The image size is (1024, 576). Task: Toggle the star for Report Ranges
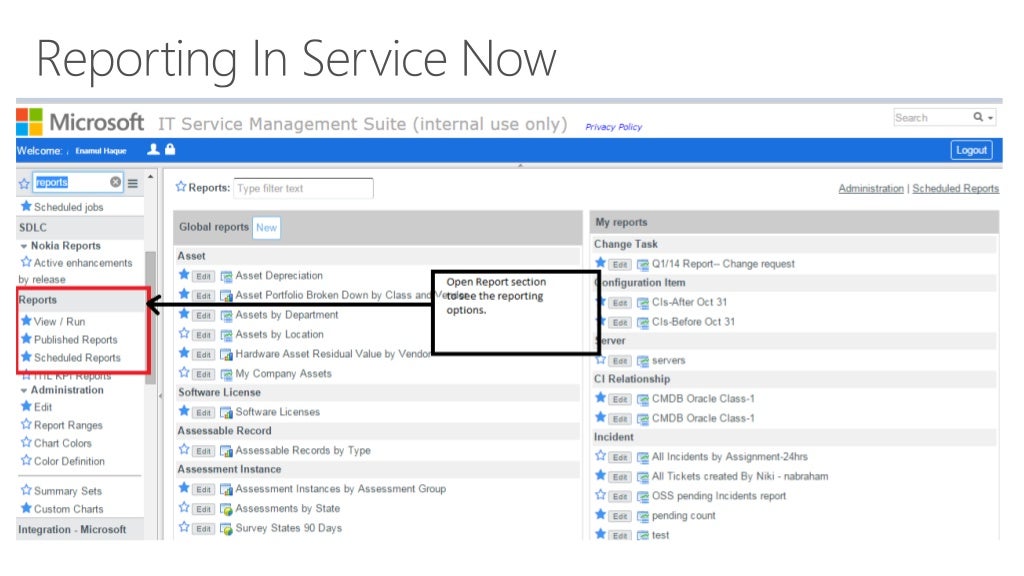[26, 424]
